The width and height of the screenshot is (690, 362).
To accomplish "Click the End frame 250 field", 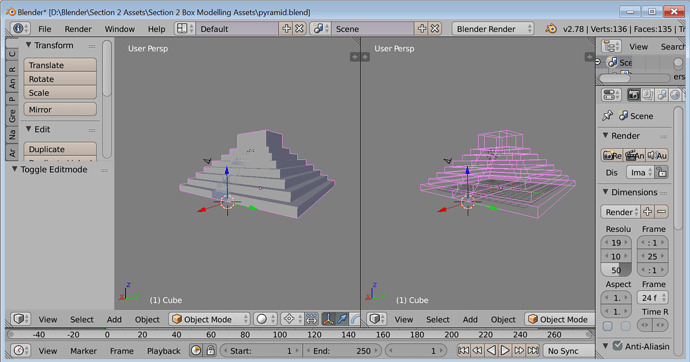I will point(341,351).
